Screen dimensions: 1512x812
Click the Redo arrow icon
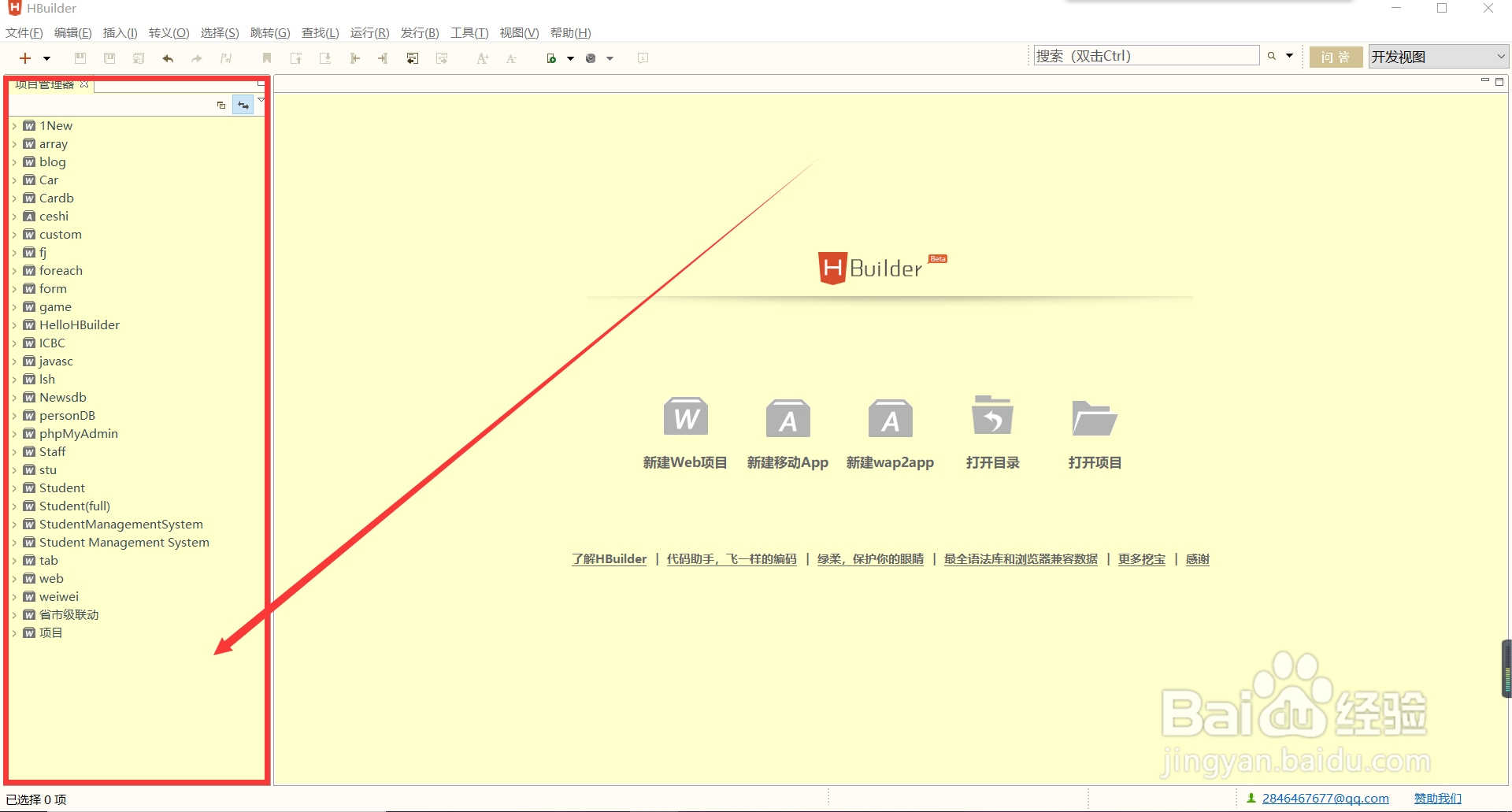tap(197, 58)
